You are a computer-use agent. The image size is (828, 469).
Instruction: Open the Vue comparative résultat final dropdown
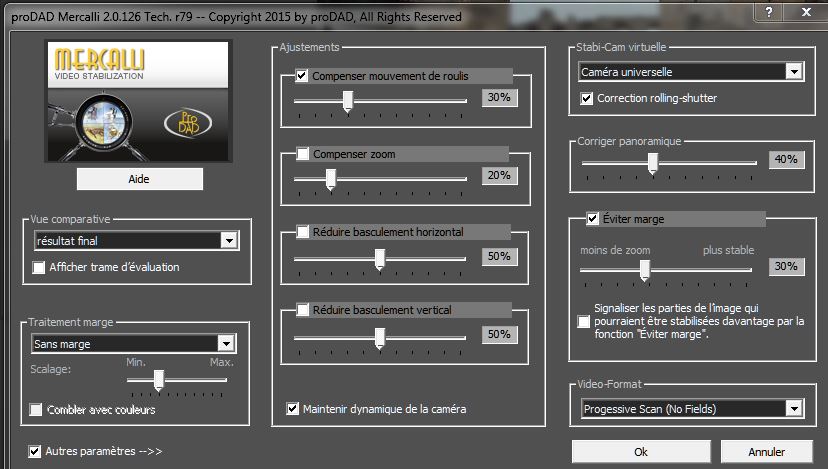pos(136,241)
